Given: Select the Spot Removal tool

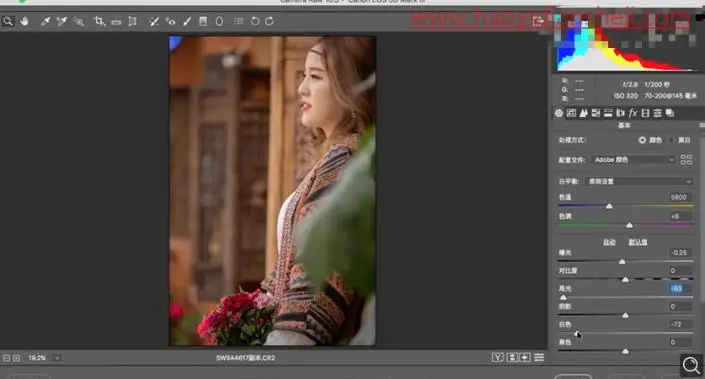Looking at the screenshot, I should (x=154, y=21).
